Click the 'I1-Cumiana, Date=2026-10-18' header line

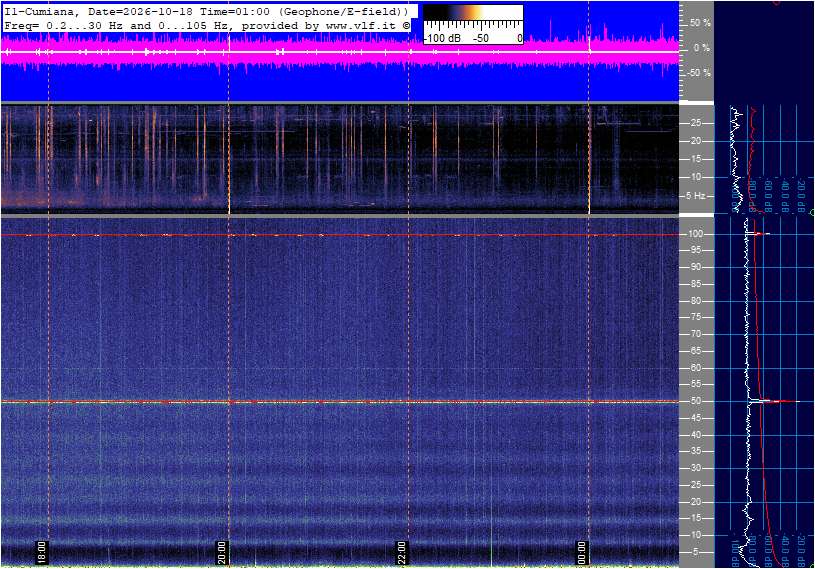pyautogui.click(x=206, y=11)
